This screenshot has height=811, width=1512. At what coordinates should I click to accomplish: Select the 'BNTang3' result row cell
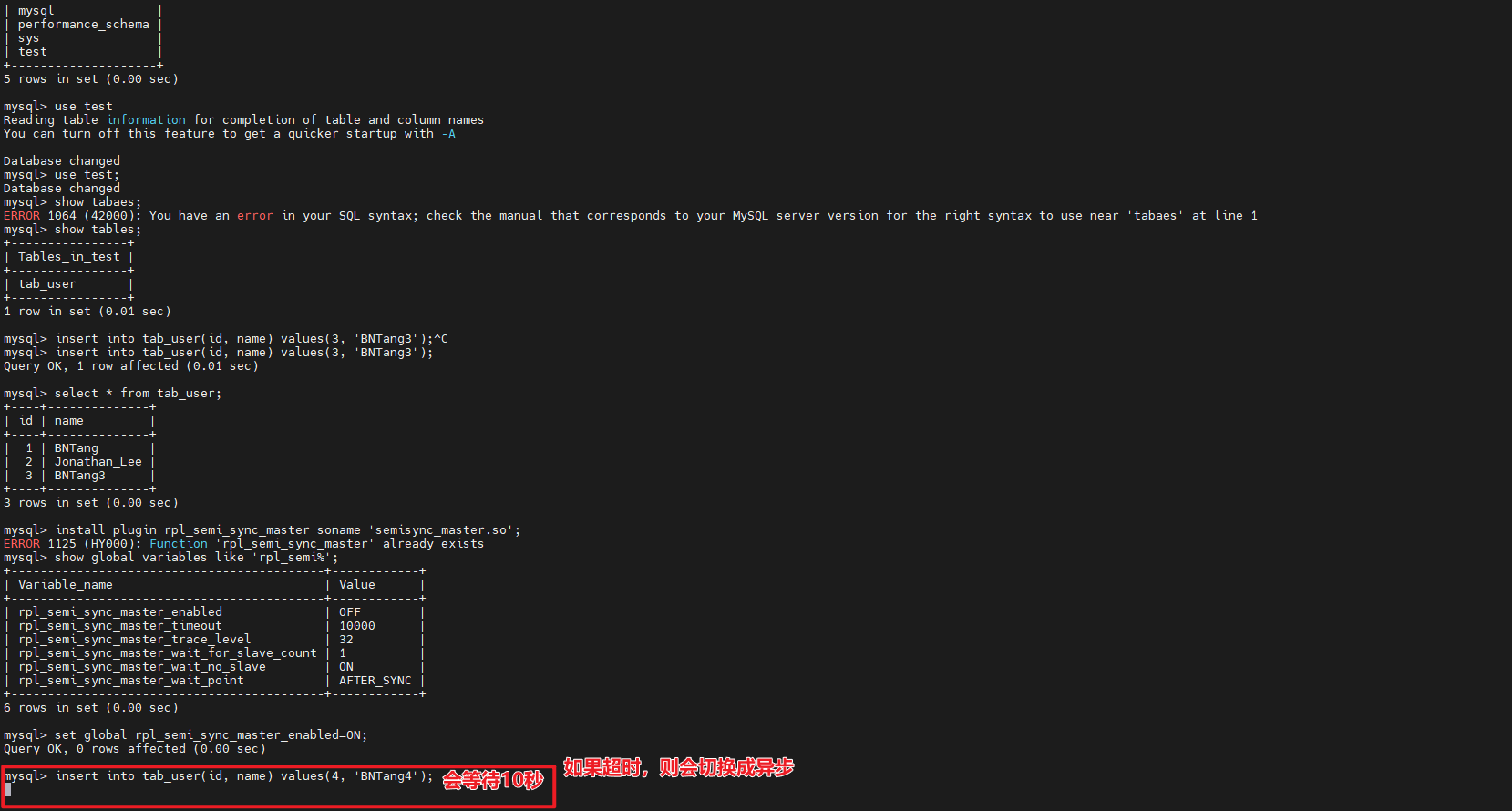pyautogui.click(x=79, y=476)
